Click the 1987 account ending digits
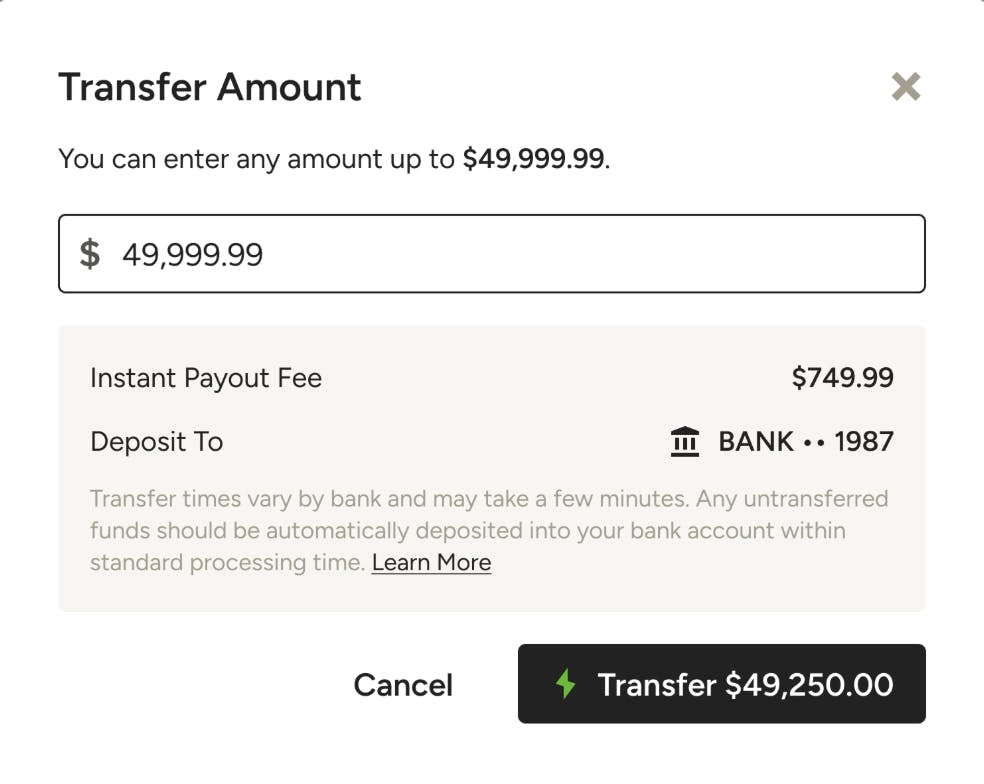Screen dimensions: 984x784 (864, 441)
